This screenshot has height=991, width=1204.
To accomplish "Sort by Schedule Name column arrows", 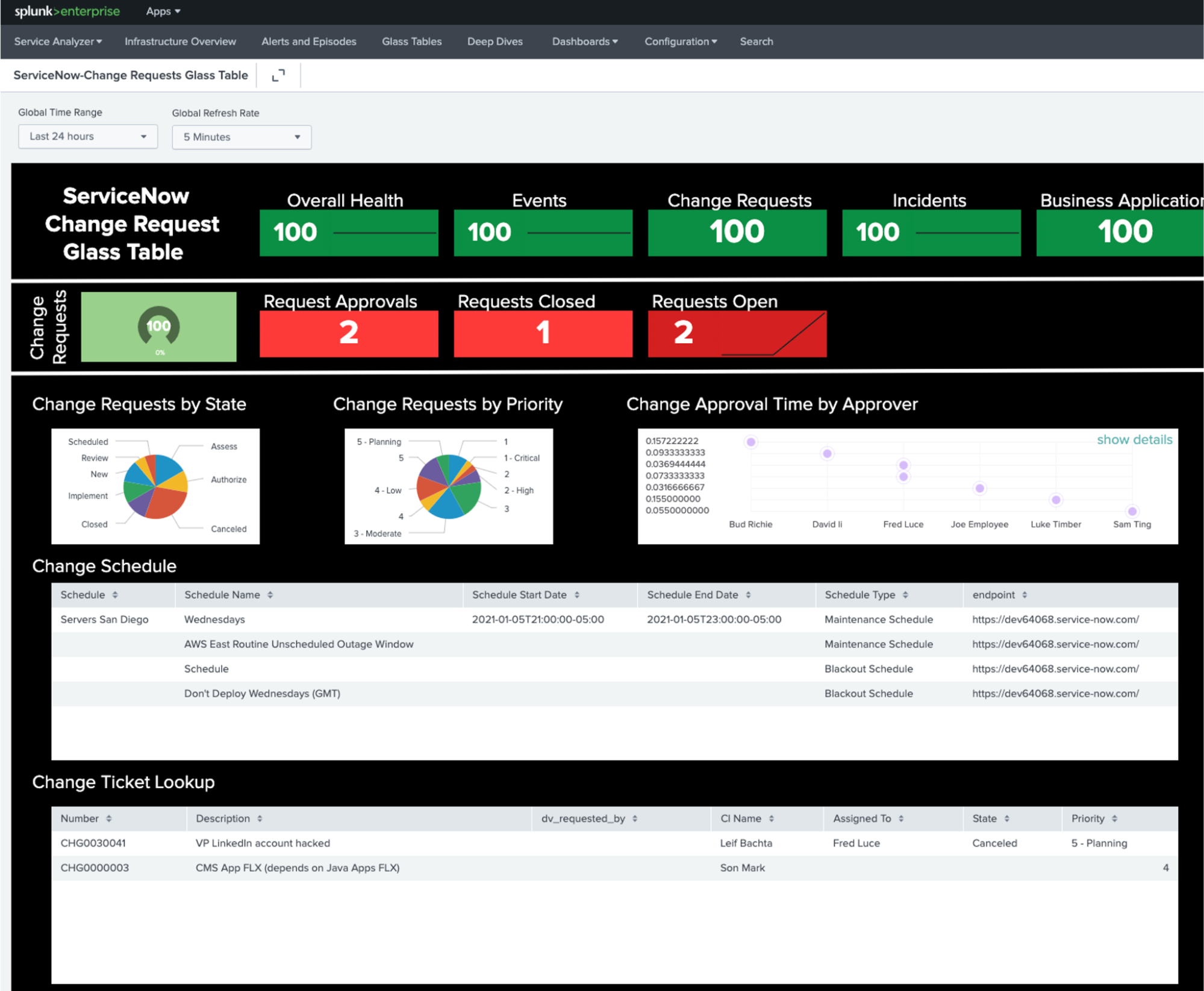I will pyautogui.click(x=270, y=595).
